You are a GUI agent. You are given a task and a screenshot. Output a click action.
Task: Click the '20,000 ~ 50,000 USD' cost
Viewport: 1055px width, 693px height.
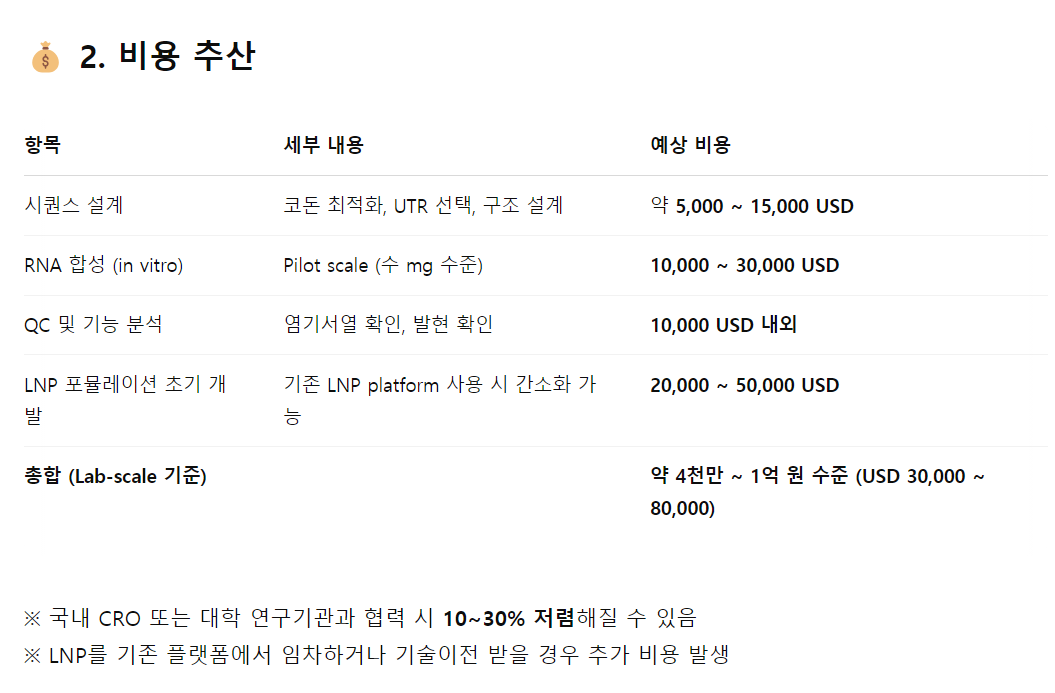tap(745, 385)
